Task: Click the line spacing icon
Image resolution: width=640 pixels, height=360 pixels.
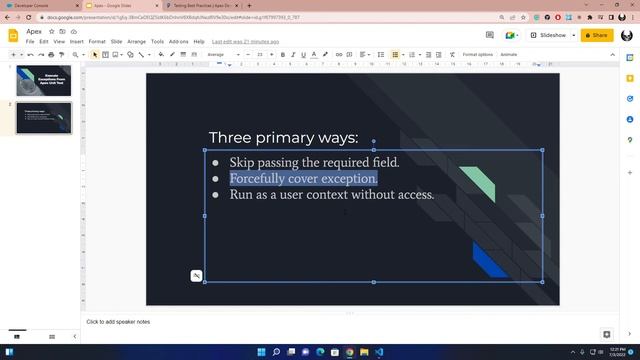Action: pos(381,54)
